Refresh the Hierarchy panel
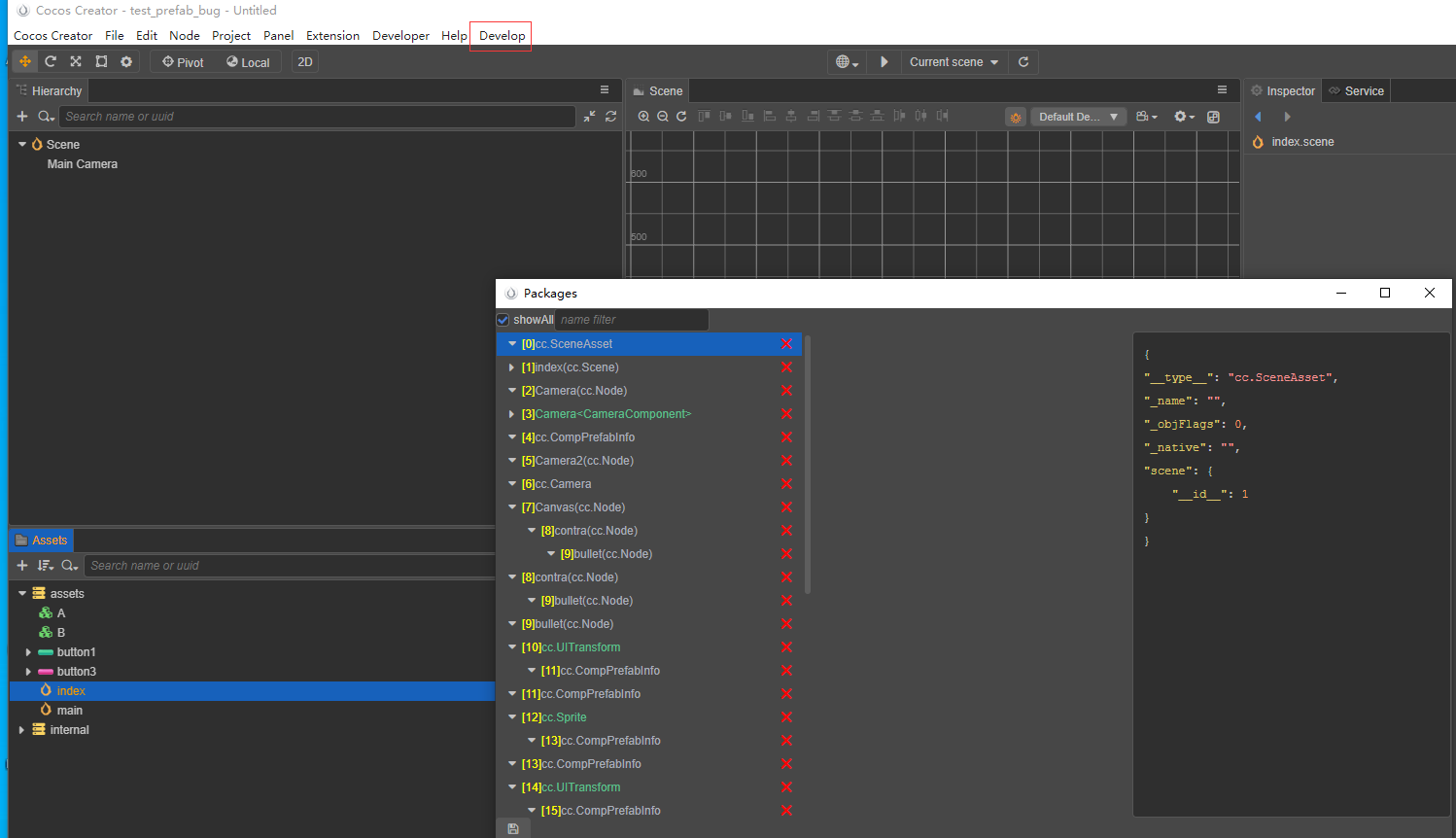The width and height of the screenshot is (1456, 838). [x=610, y=116]
